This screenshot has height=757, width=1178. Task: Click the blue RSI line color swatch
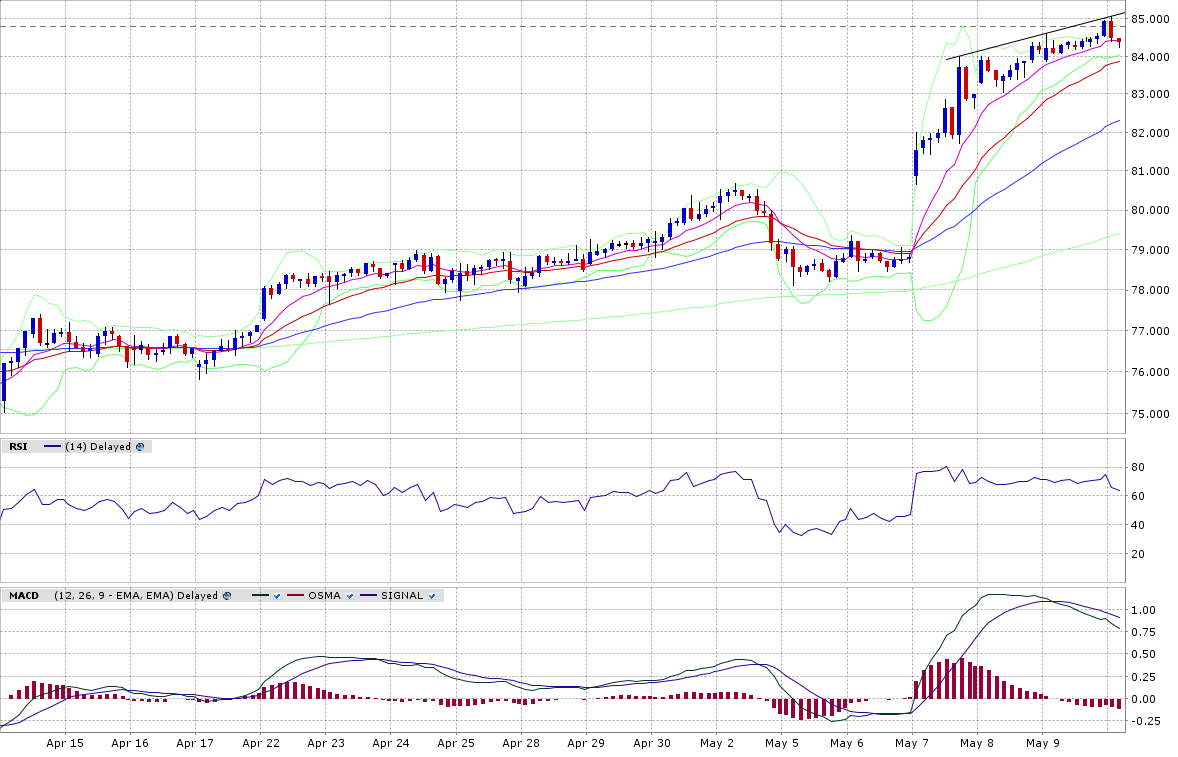(52, 447)
